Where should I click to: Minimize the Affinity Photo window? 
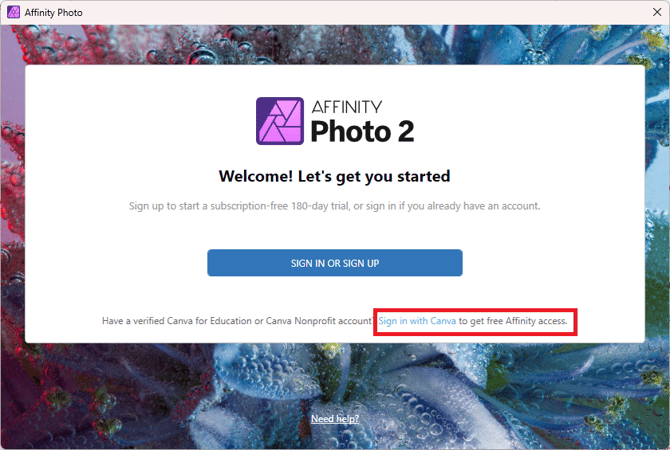coord(564,12)
